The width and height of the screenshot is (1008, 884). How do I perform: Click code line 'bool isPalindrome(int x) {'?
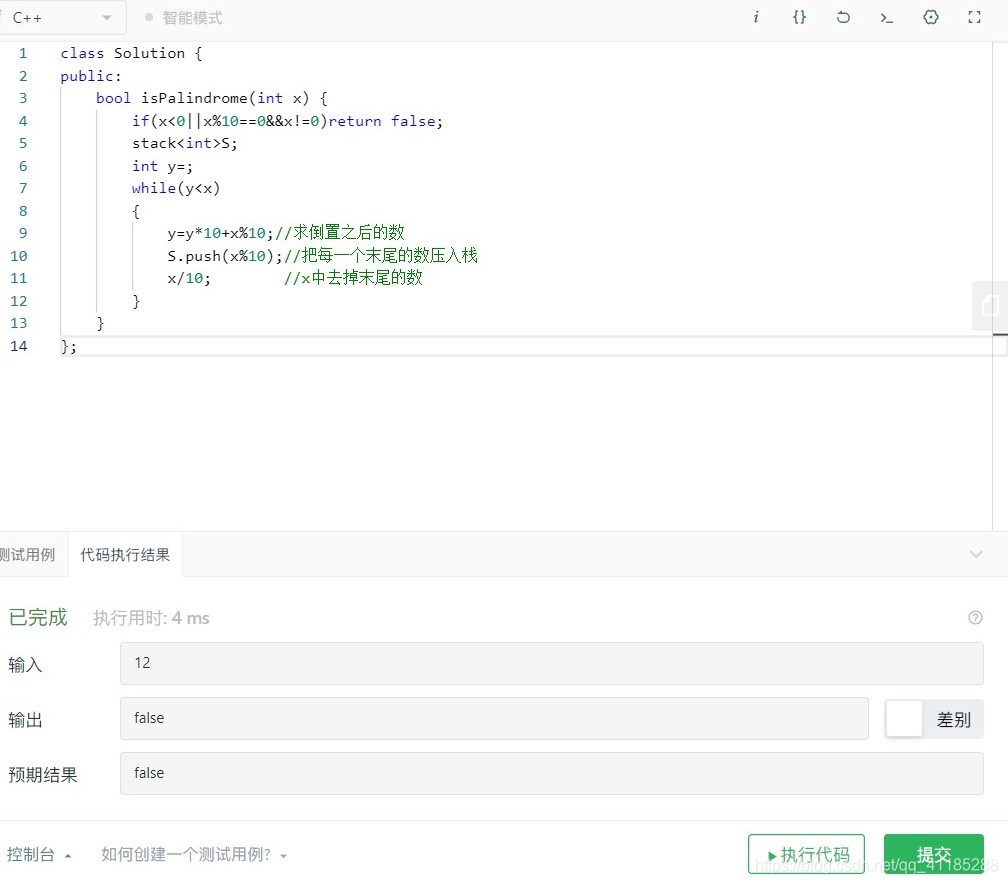[x=212, y=98]
